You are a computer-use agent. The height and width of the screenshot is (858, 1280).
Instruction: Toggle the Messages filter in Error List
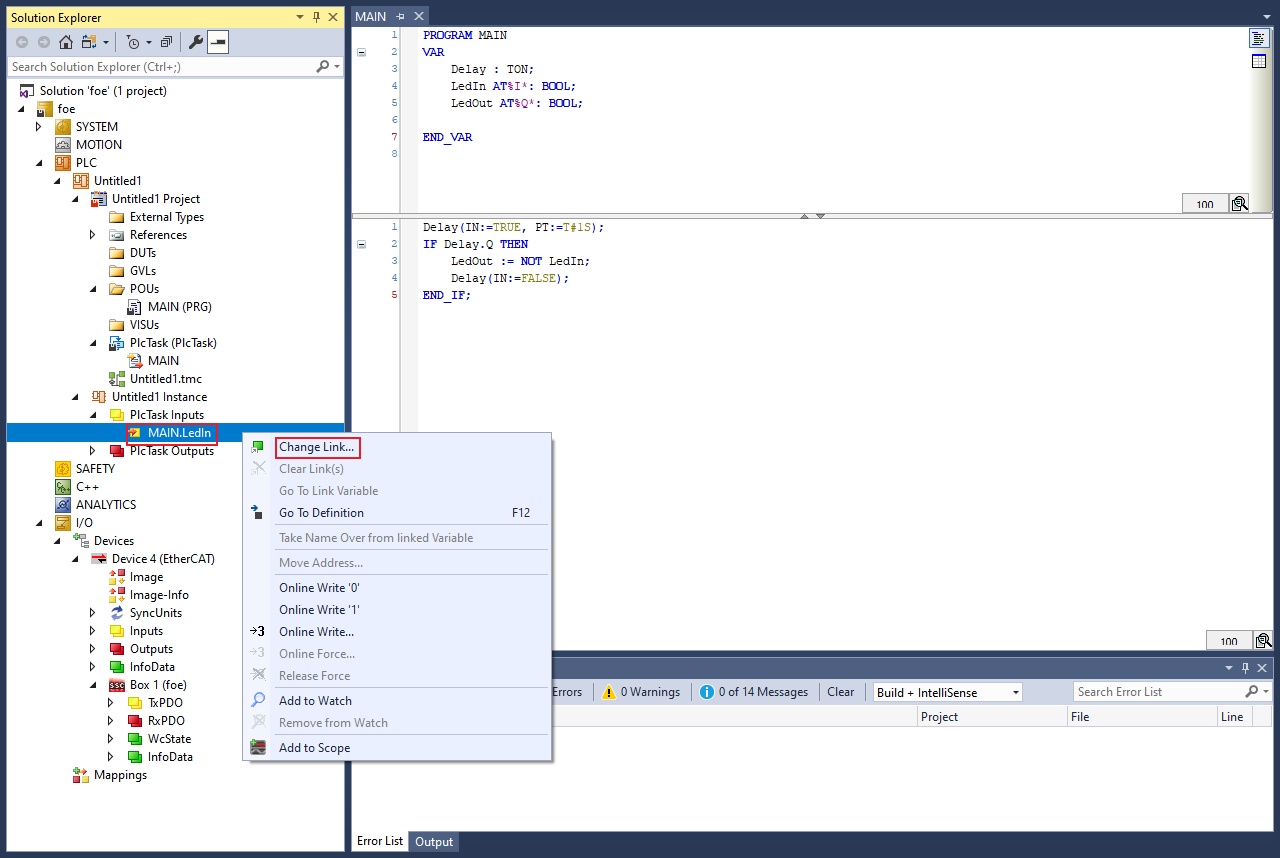tap(754, 692)
